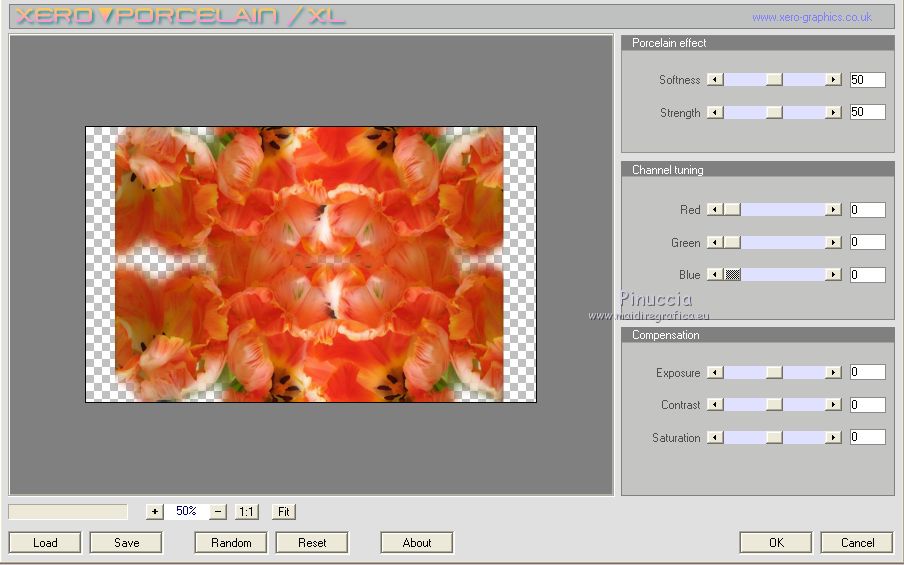
Task: Click the Exposure slider right arrow
Action: point(833,373)
